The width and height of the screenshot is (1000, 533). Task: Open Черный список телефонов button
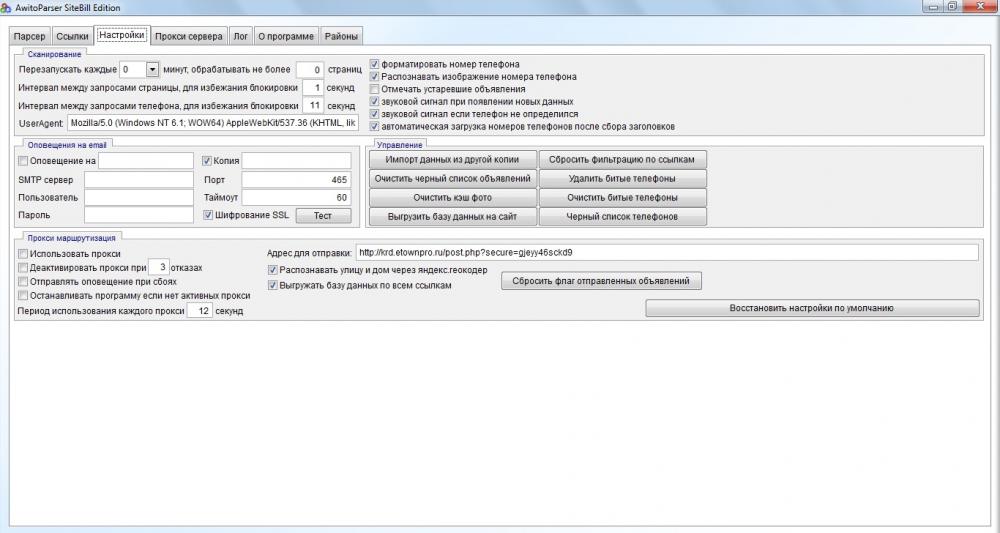coord(622,217)
